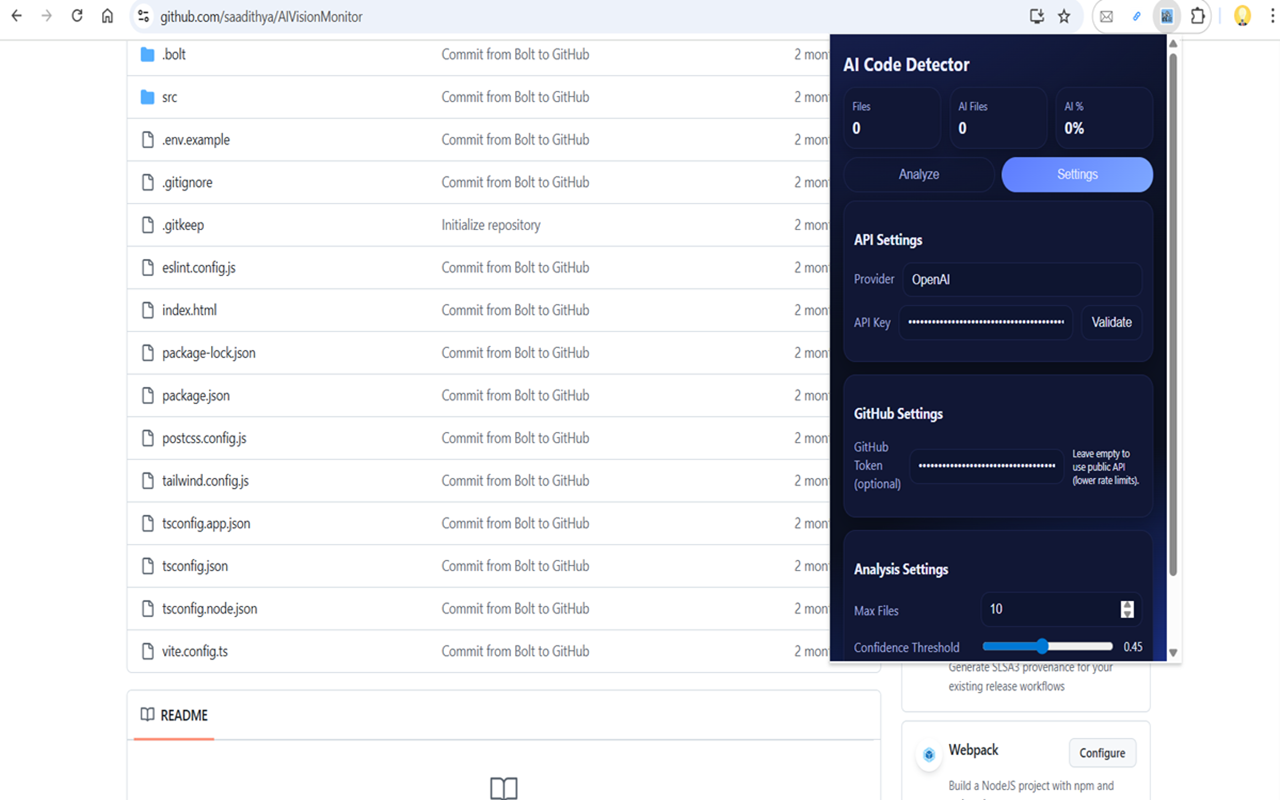Viewport: 1280px width, 800px height.
Task: Bookmark this page with the star icon
Action: 1064,16
